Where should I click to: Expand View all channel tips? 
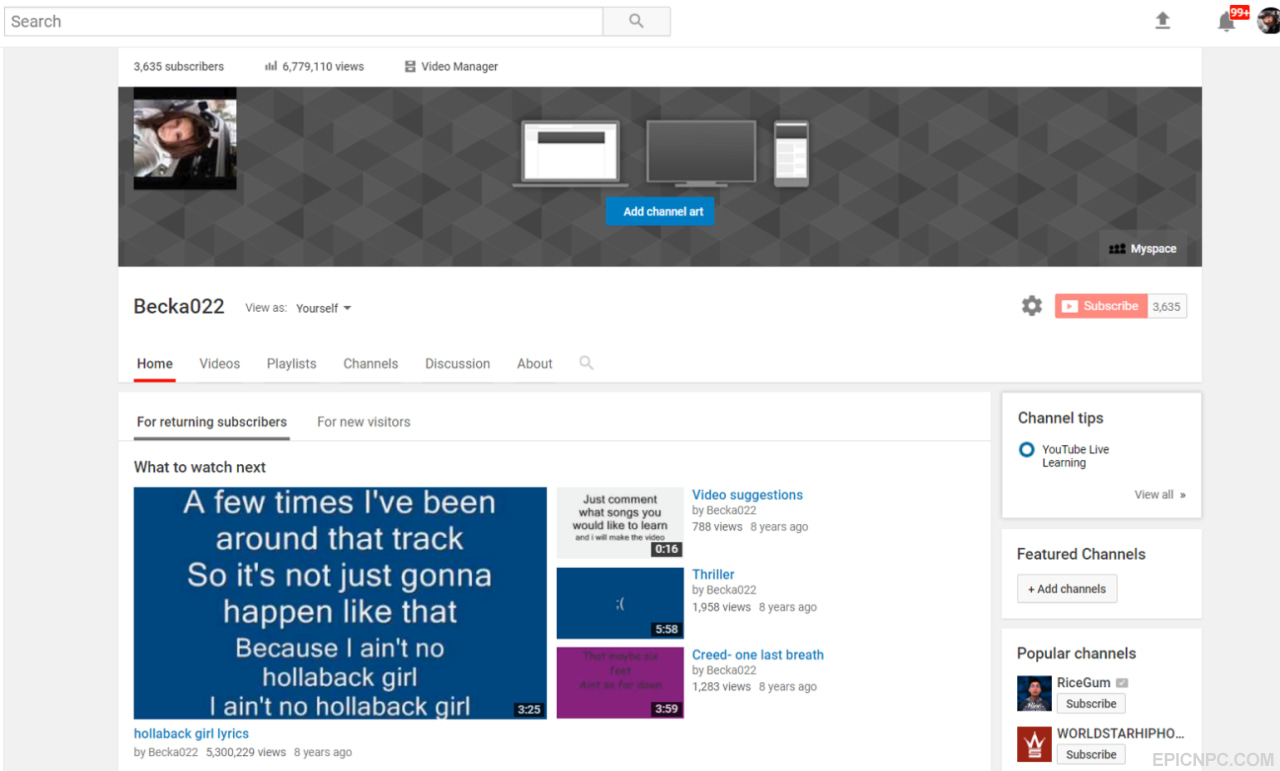click(1160, 495)
